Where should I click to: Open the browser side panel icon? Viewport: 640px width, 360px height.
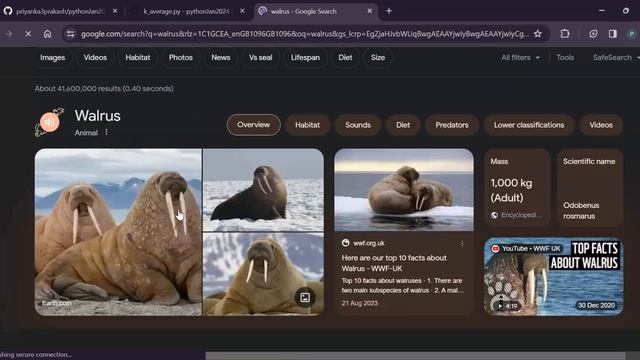pyautogui.click(x=613, y=34)
